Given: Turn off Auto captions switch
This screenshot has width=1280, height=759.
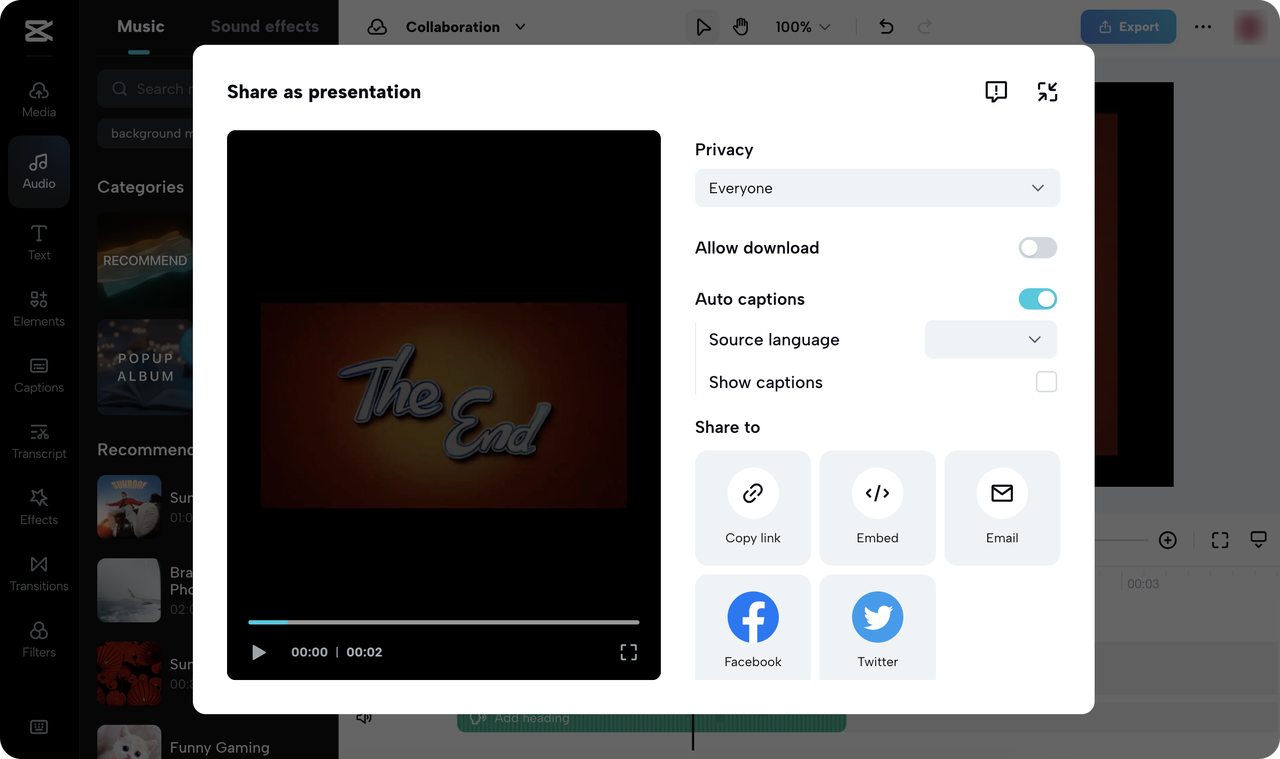Looking at the screenshot, I should click(1038, 299).
